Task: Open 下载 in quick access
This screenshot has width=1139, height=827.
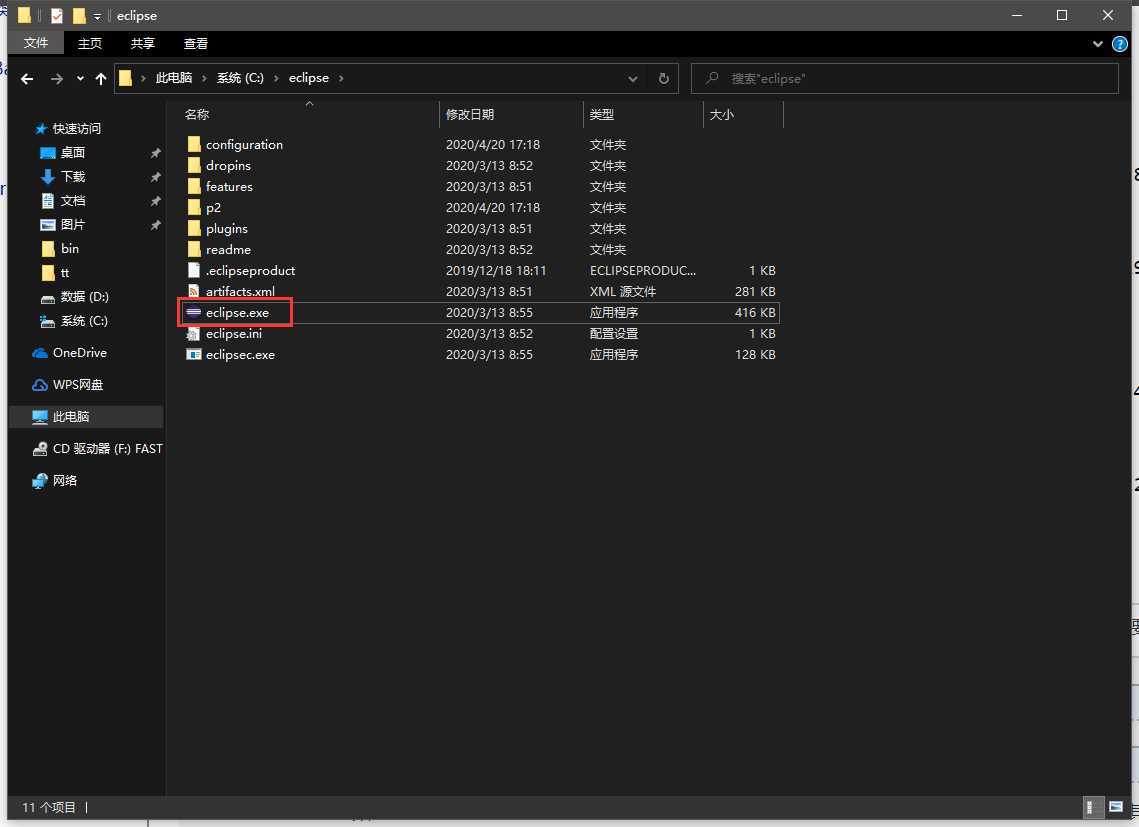Action: tap(62, 177)
